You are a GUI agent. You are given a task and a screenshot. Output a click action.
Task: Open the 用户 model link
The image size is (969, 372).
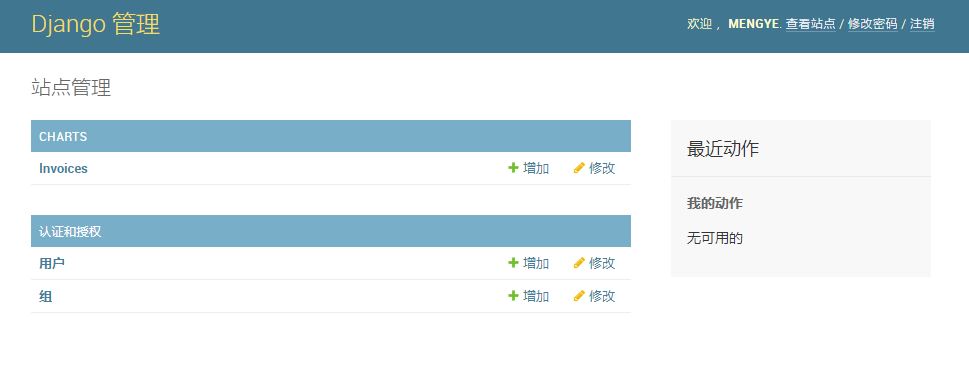point(52,263)
